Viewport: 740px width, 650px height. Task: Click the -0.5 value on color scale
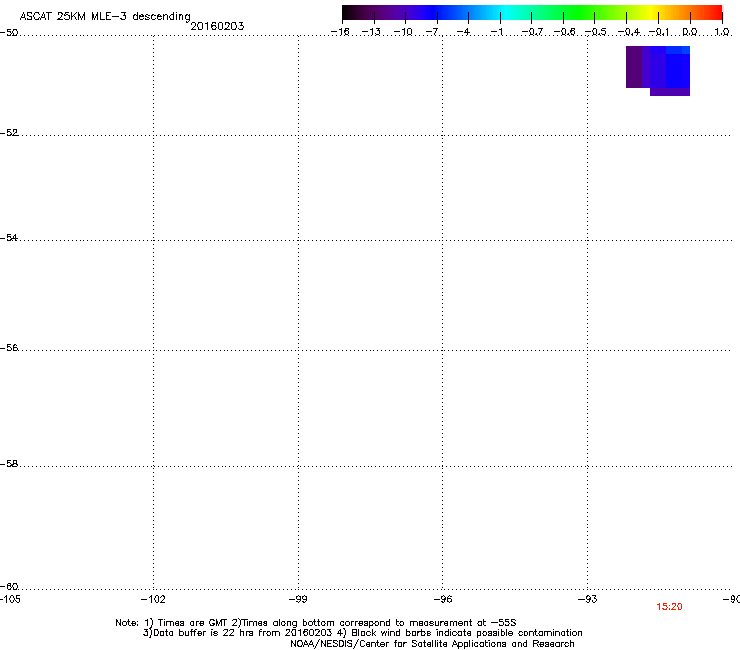595,32
